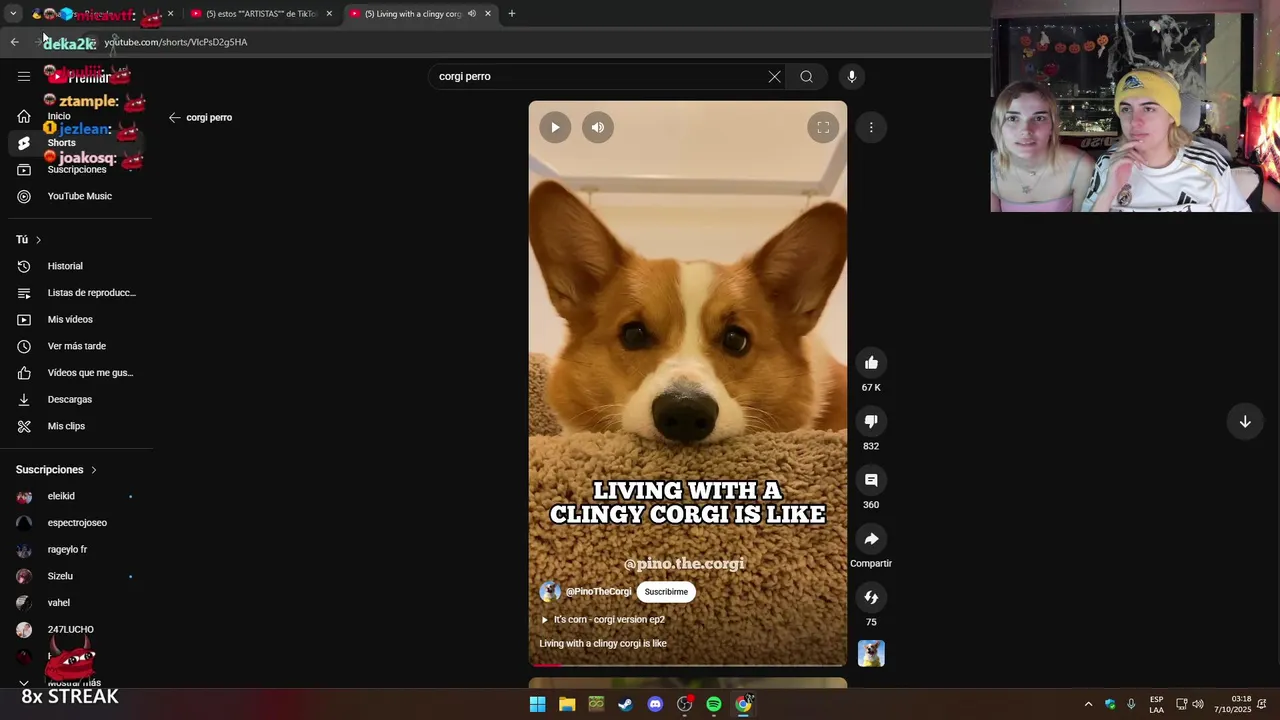Open Steam from taskbar
This screenshot has height=720, width=1280.
click(x=625, y=704)
